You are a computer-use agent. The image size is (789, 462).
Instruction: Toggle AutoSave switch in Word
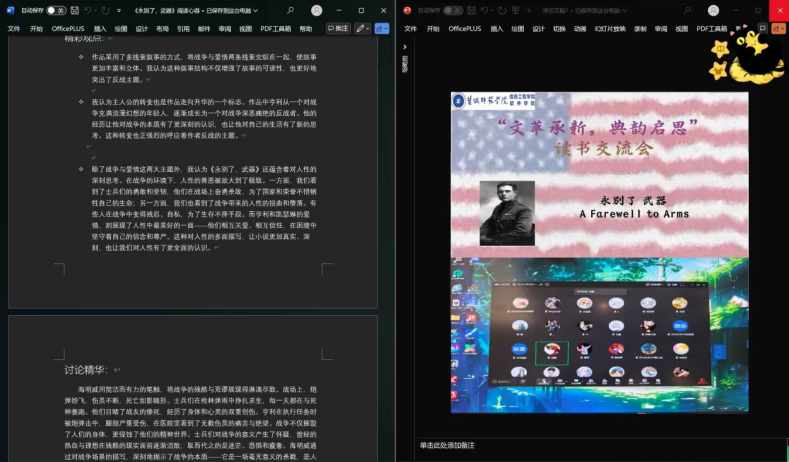[54, 10]
